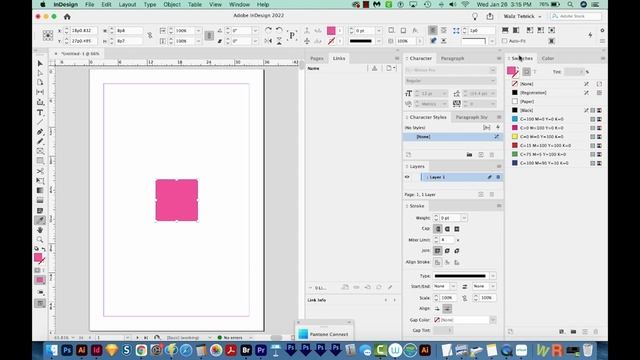Screen dimensions: 640x360
Task: Open the Swatches panel menu
Action: pyautogui.click(x=602, y=58)
